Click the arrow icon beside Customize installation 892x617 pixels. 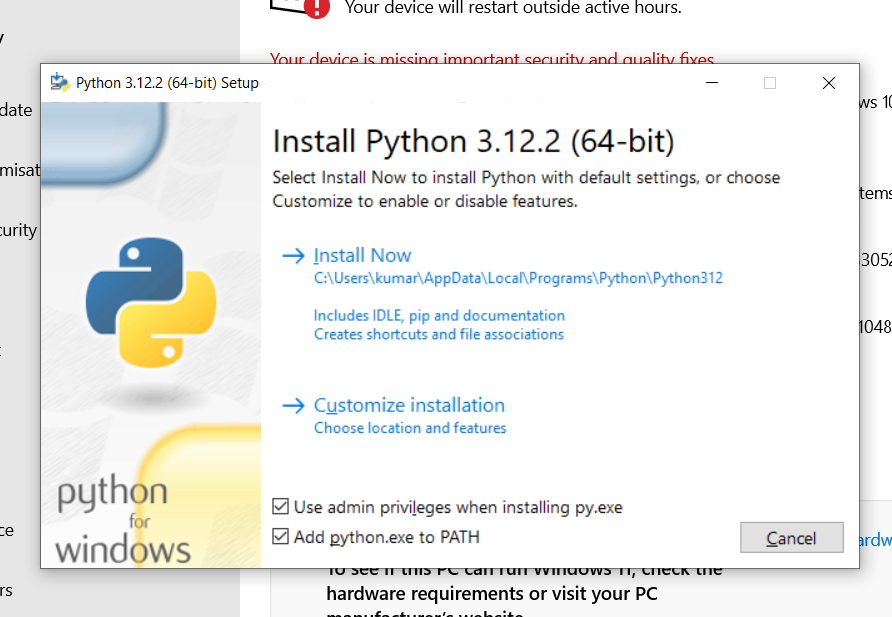292,406
